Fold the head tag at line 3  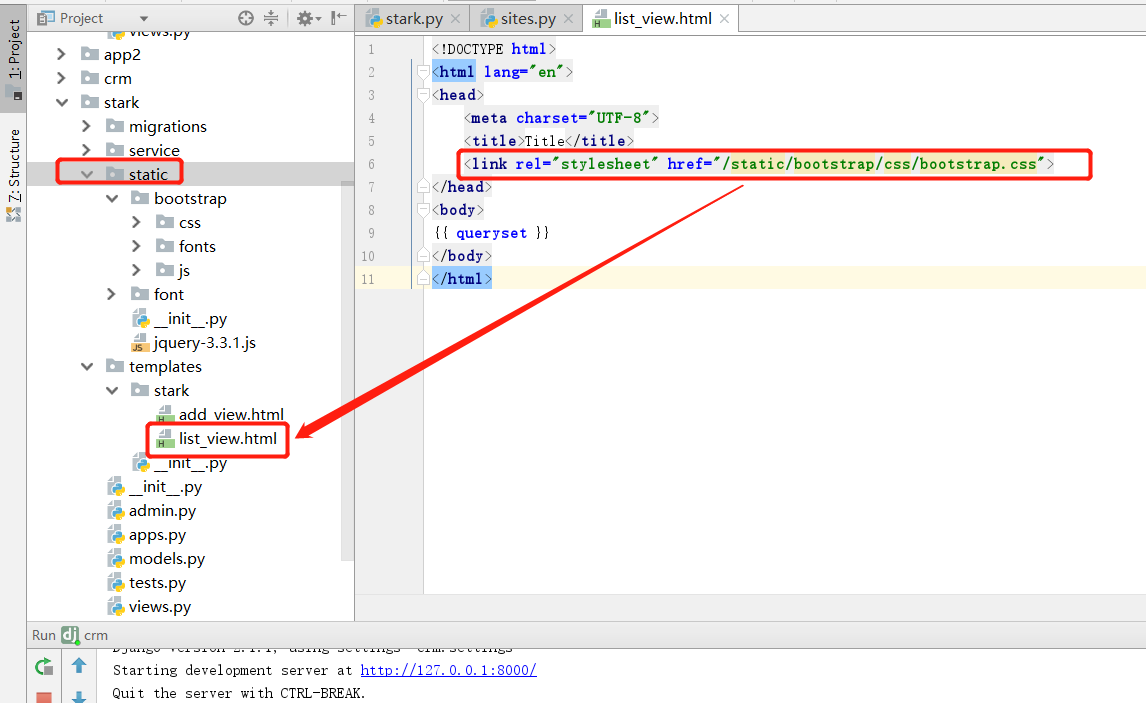pos(422,94)
